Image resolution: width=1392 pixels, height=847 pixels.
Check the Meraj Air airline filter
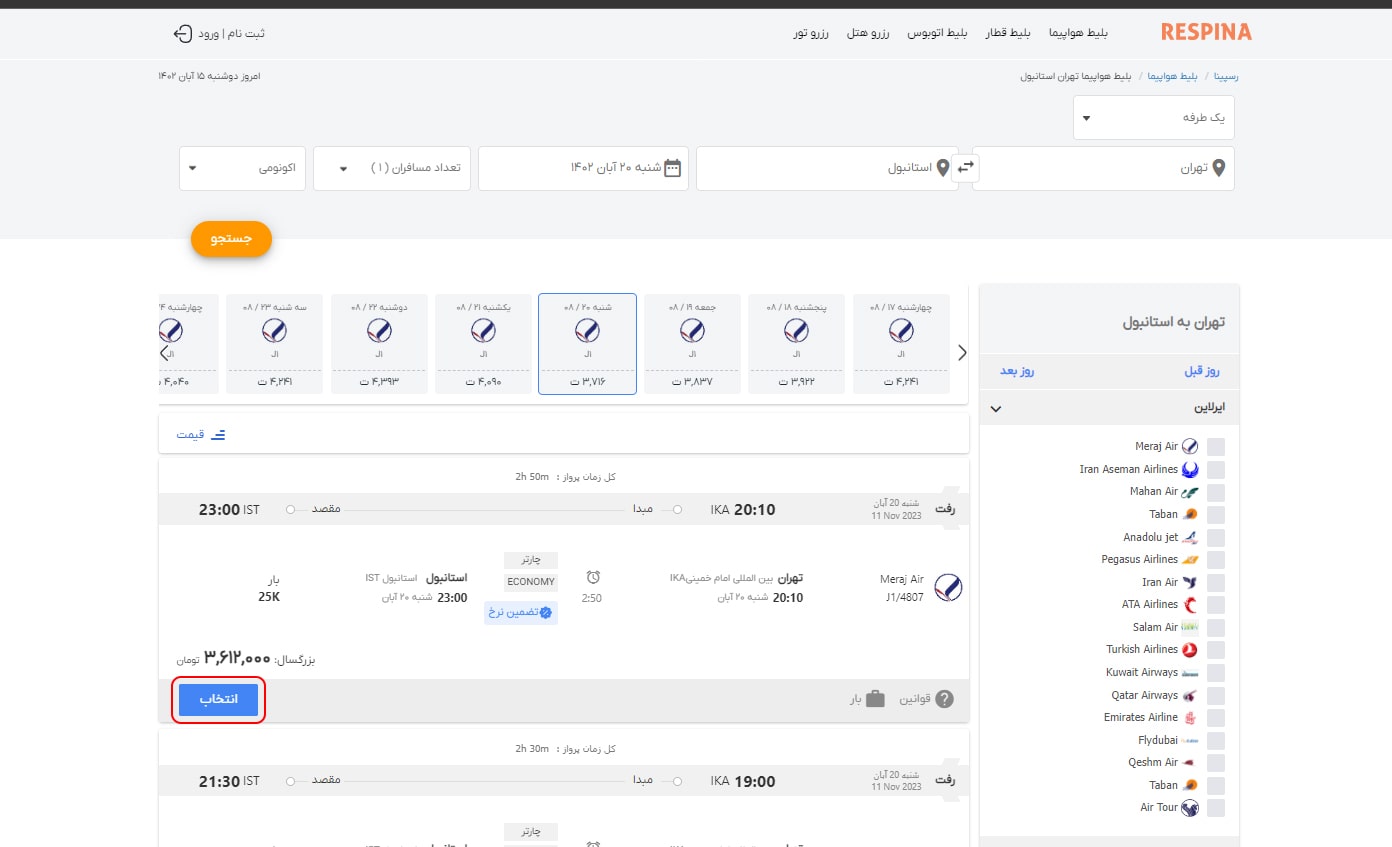(x=1216, y=447)
